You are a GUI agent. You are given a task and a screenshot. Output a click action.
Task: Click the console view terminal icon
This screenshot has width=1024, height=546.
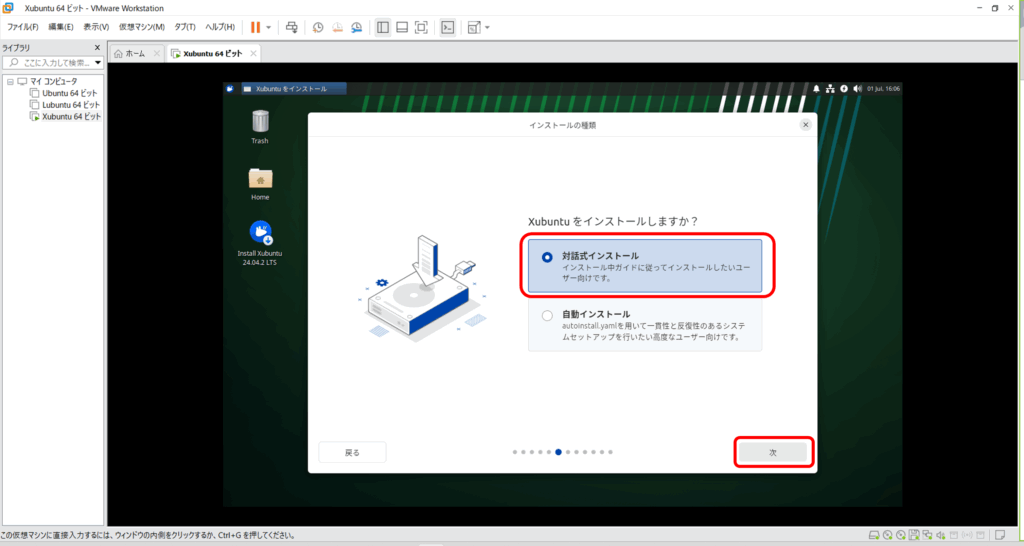448,27
